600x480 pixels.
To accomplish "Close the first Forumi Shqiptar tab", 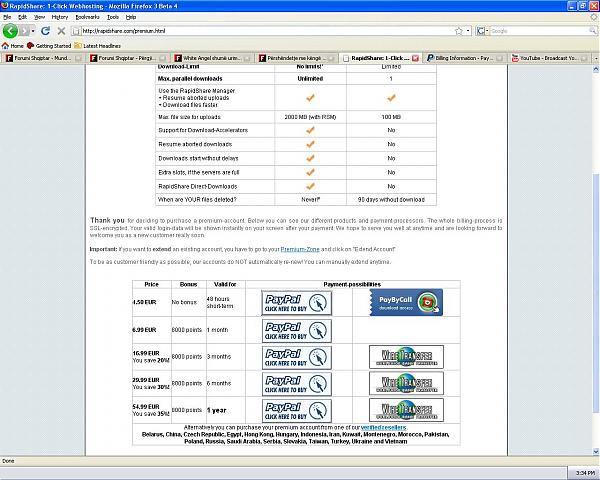I will [x=78, y=58].
